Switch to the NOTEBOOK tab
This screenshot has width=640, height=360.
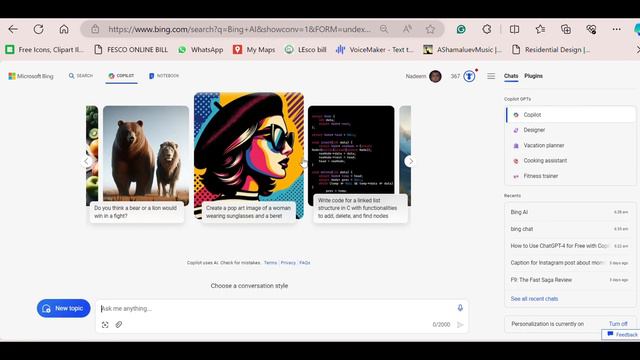click(x=164, y=76)
